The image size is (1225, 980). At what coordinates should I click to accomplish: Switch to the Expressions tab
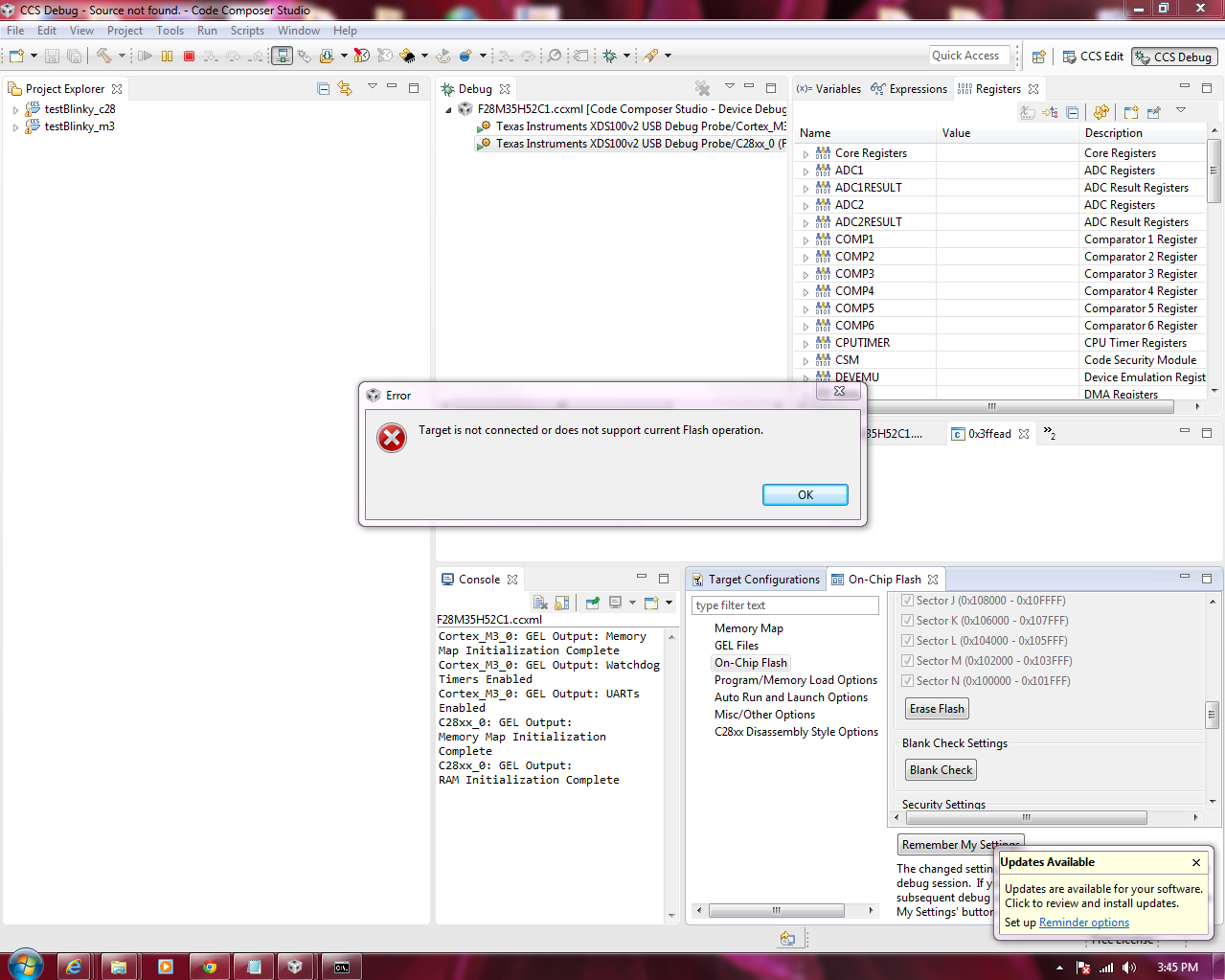[x=909, y=88]
